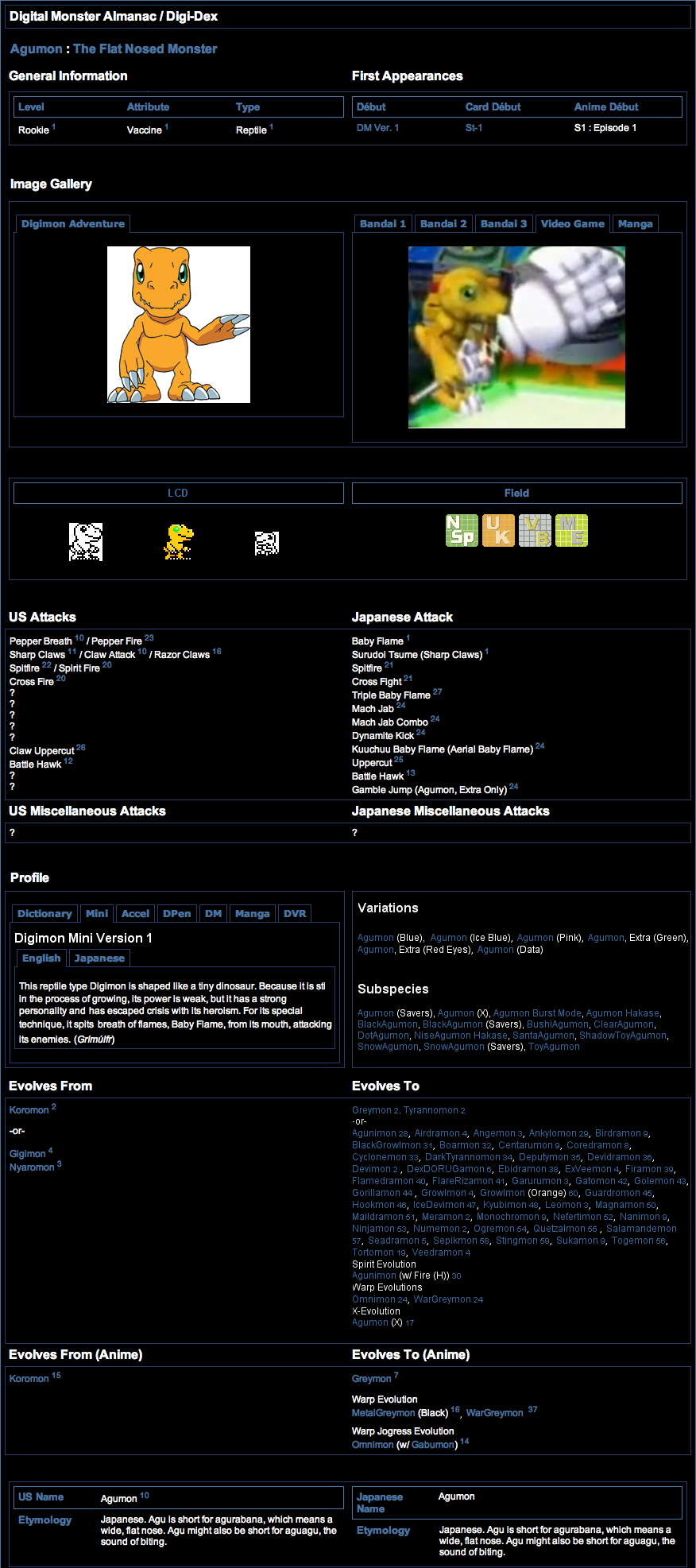The width and height of the screenshot is (696, 1568).
Task: Open the Agumon Hakase subspecies link
Action: point(623,1013)
